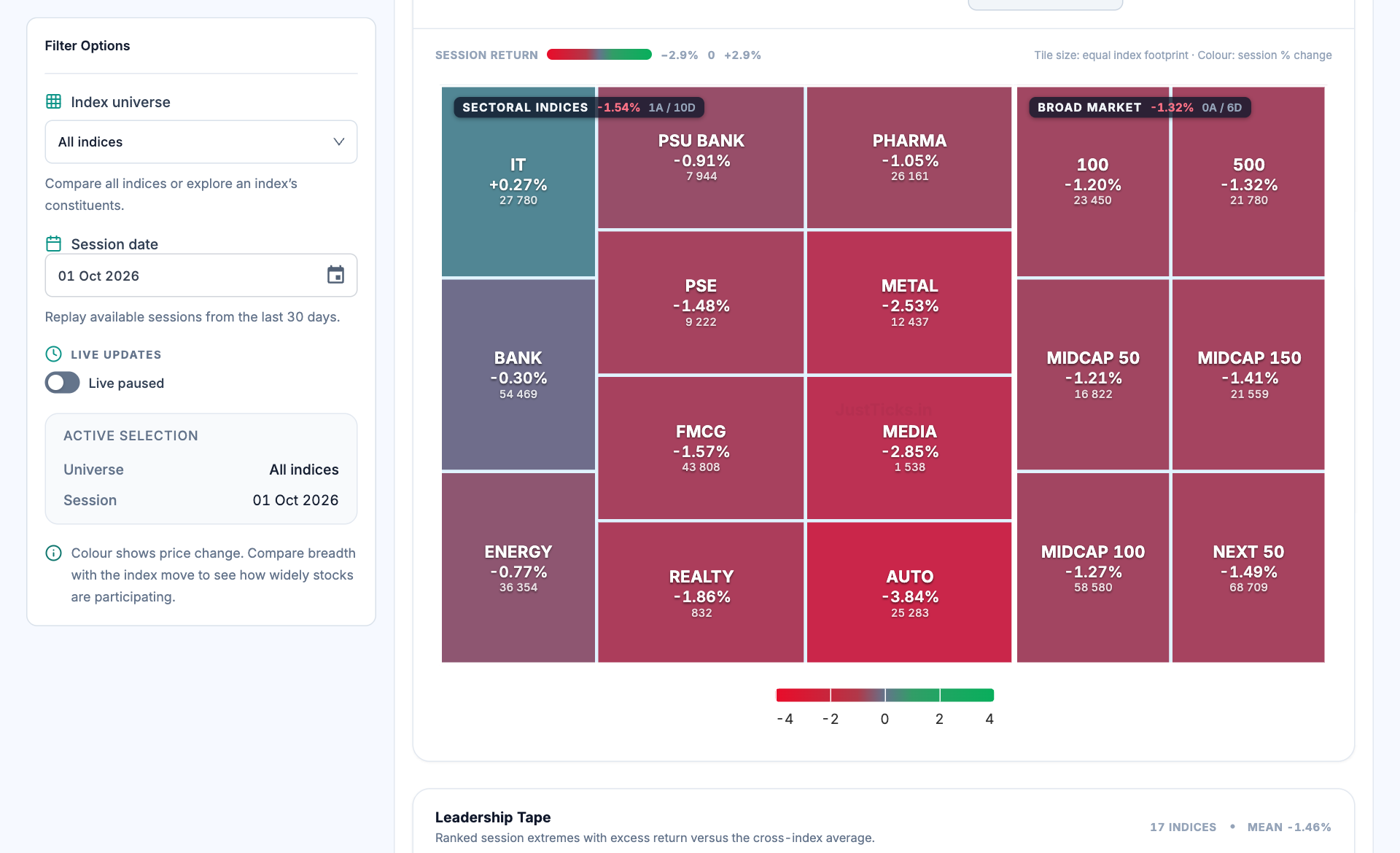Open the 500 broad market tile
Screen dimensions: 1400x853
tap(1248, 182)
